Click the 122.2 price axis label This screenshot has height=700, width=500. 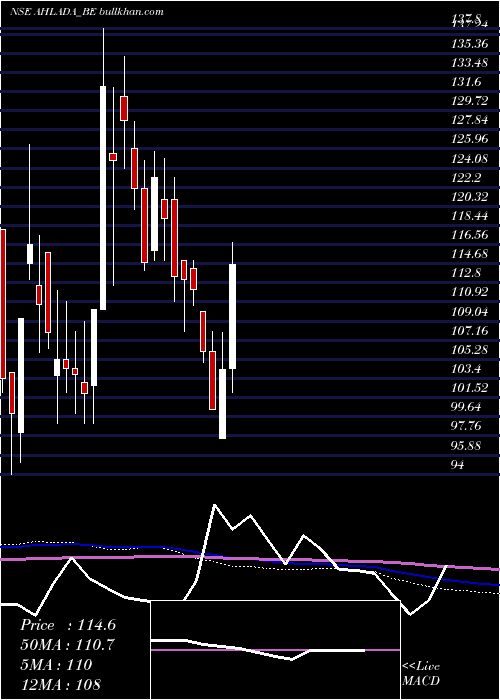click(466, 178)
